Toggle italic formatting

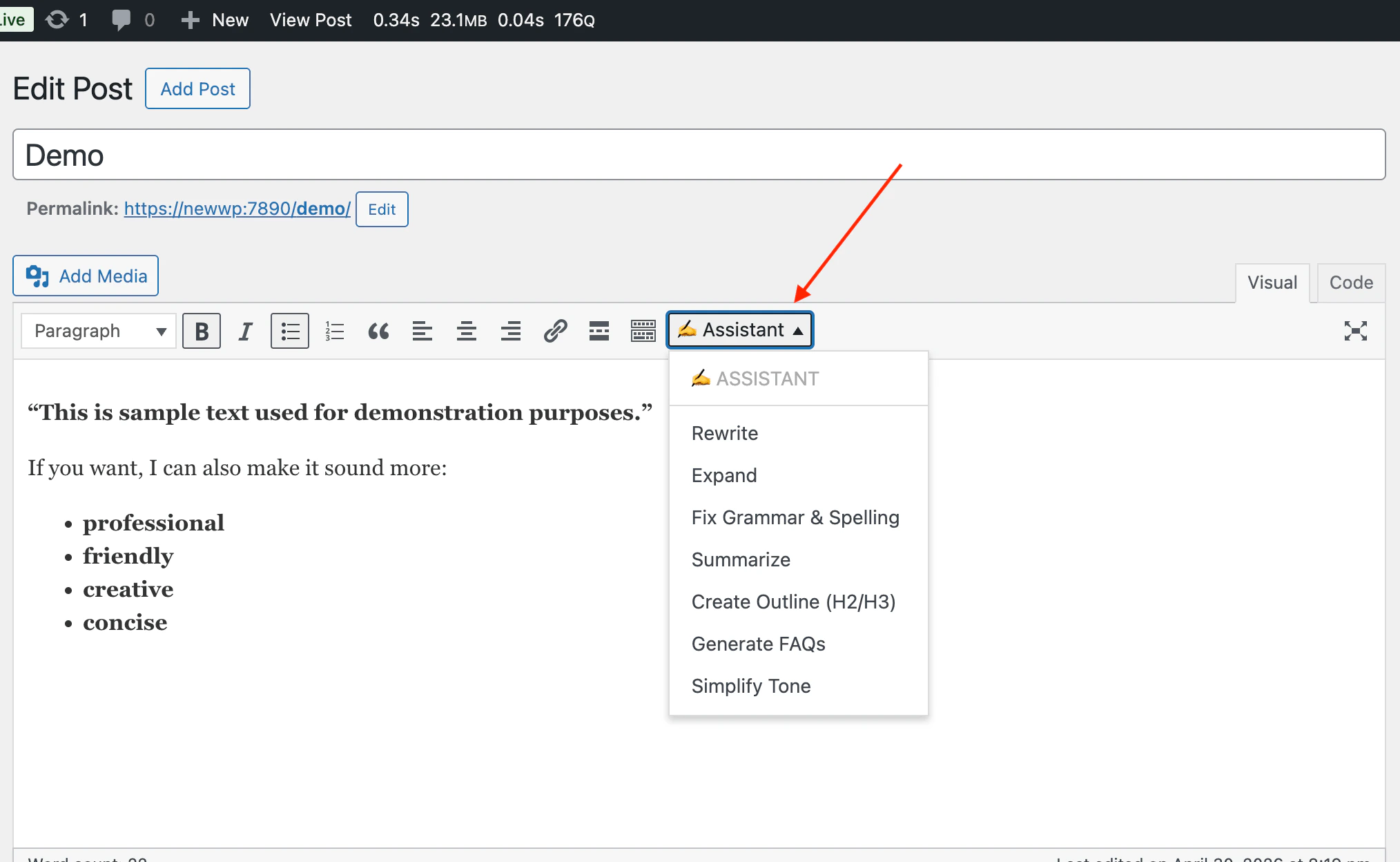coord(245,331)
